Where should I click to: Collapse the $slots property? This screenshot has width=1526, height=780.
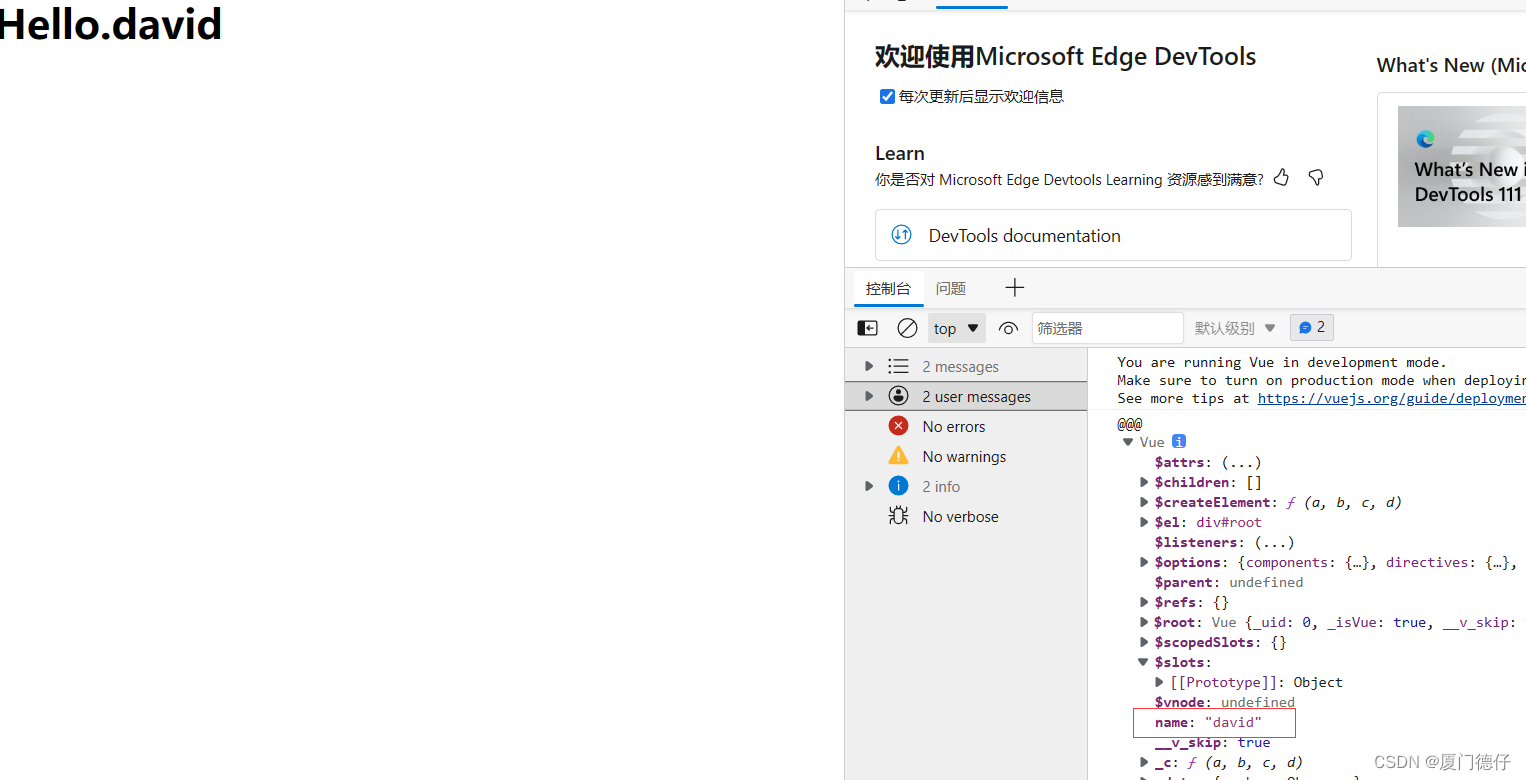1145,662
